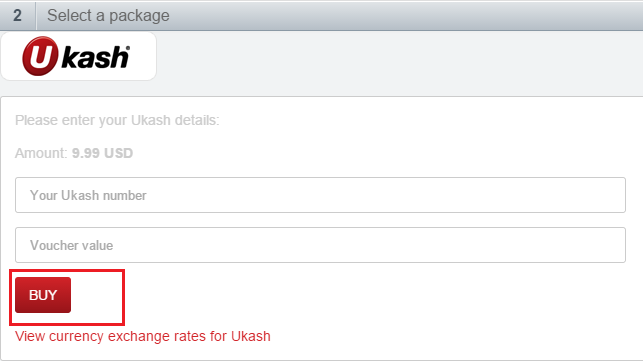Collapse step 2 header bar
Image resolution: width=643 pixels, height=361 pixels.
click(x=322, y=16)
